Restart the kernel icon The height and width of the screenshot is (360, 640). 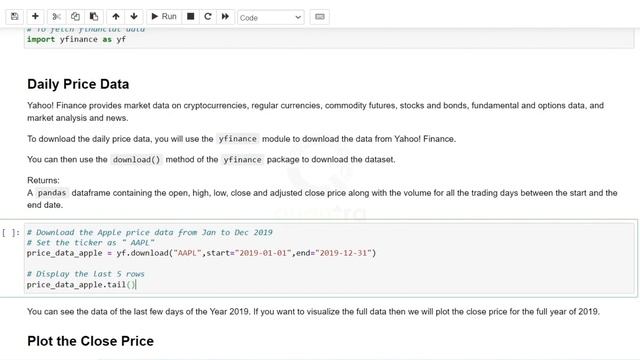208,17
